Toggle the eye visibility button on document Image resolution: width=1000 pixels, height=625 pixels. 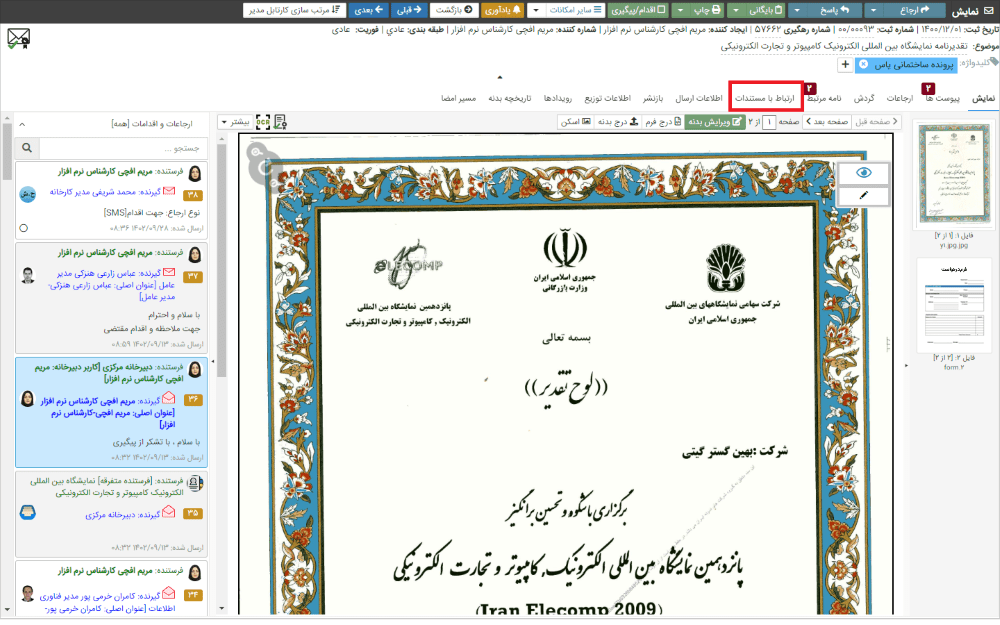click(864, 173)
